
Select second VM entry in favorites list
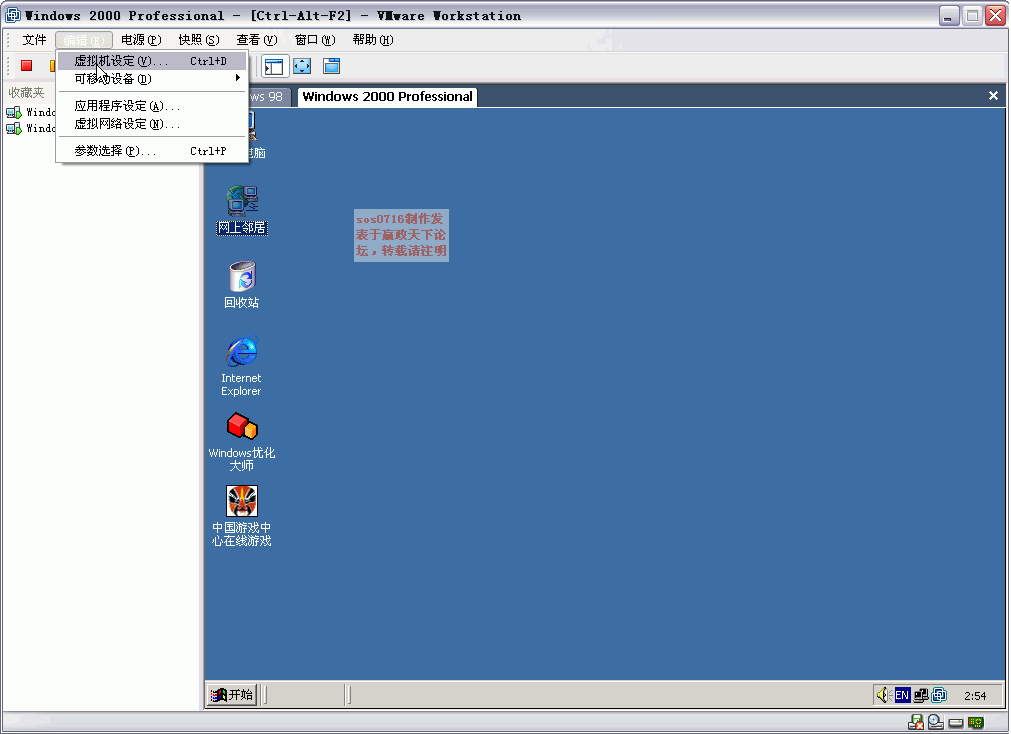[30, 128]
